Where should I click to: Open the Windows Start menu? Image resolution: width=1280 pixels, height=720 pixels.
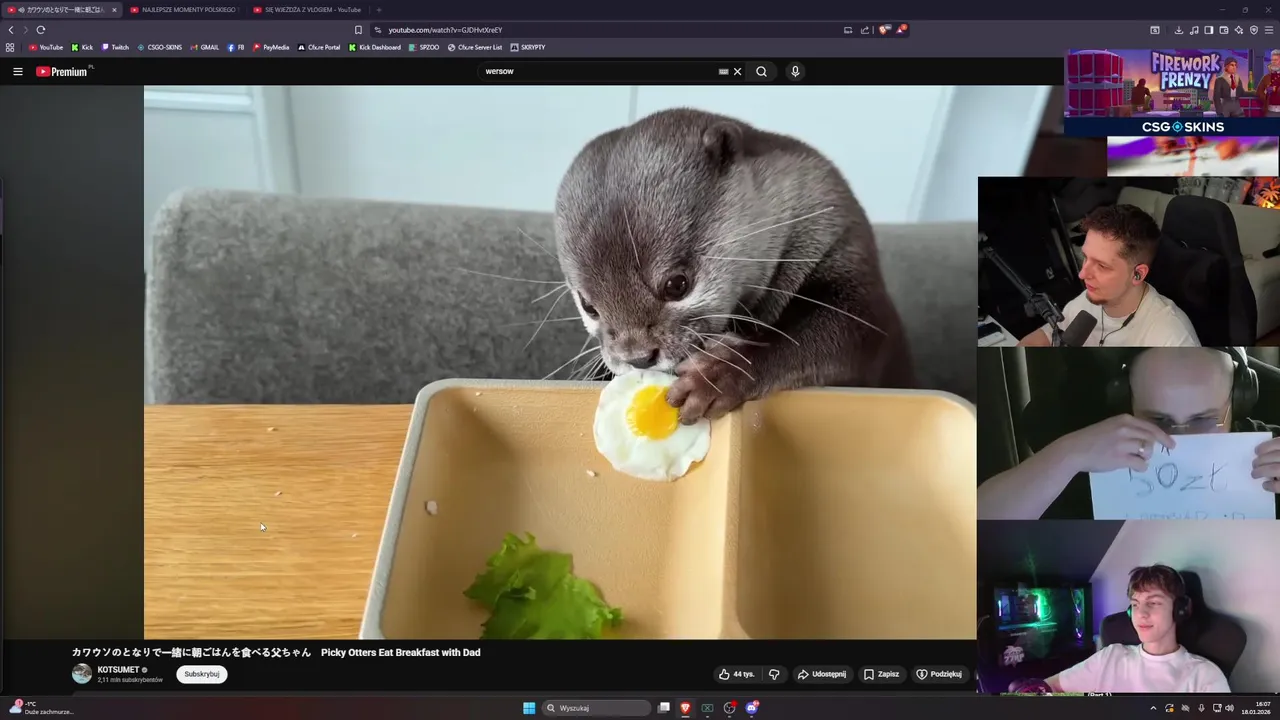[529, 708]
